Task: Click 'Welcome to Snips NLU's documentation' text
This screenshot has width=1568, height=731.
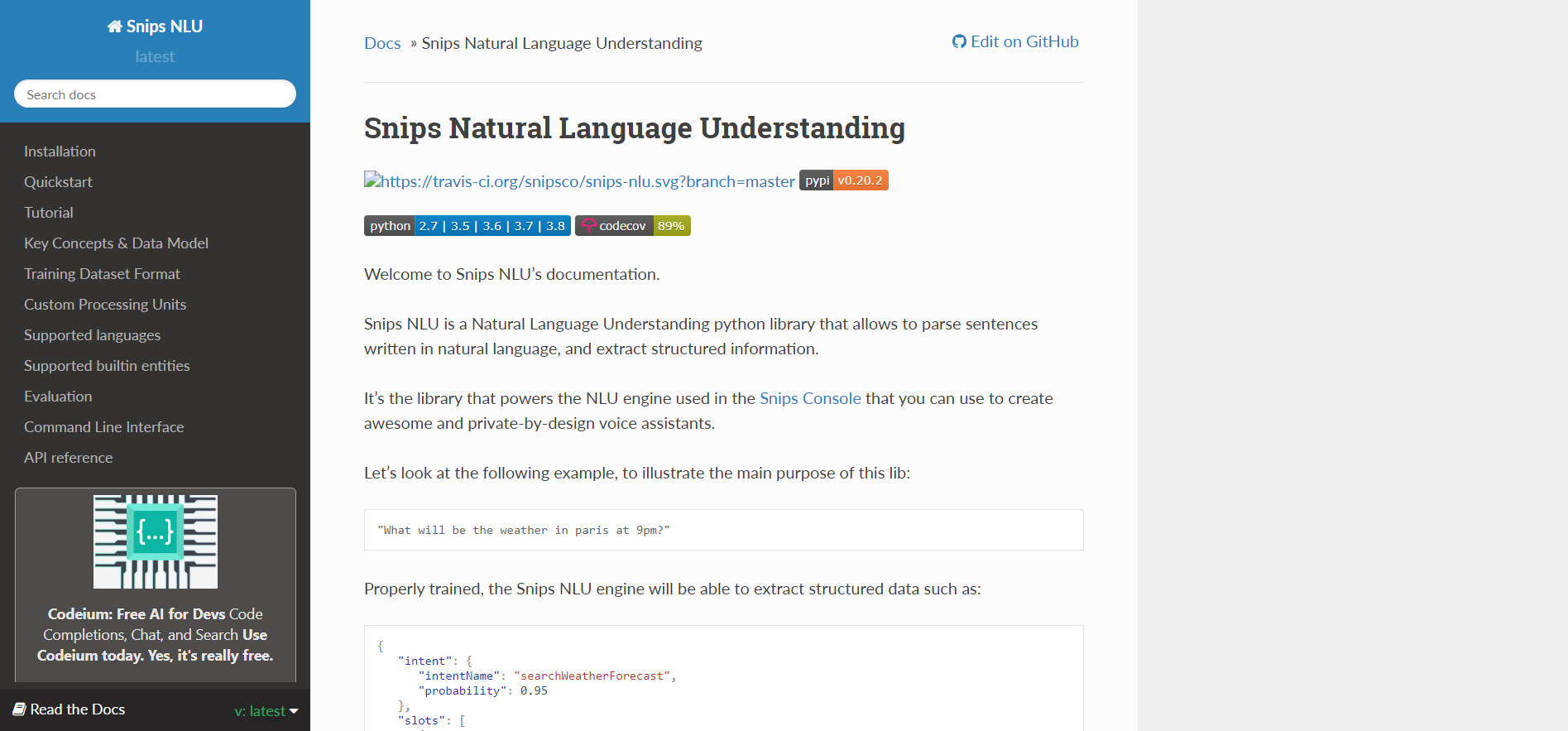Action: coord(512,274)
